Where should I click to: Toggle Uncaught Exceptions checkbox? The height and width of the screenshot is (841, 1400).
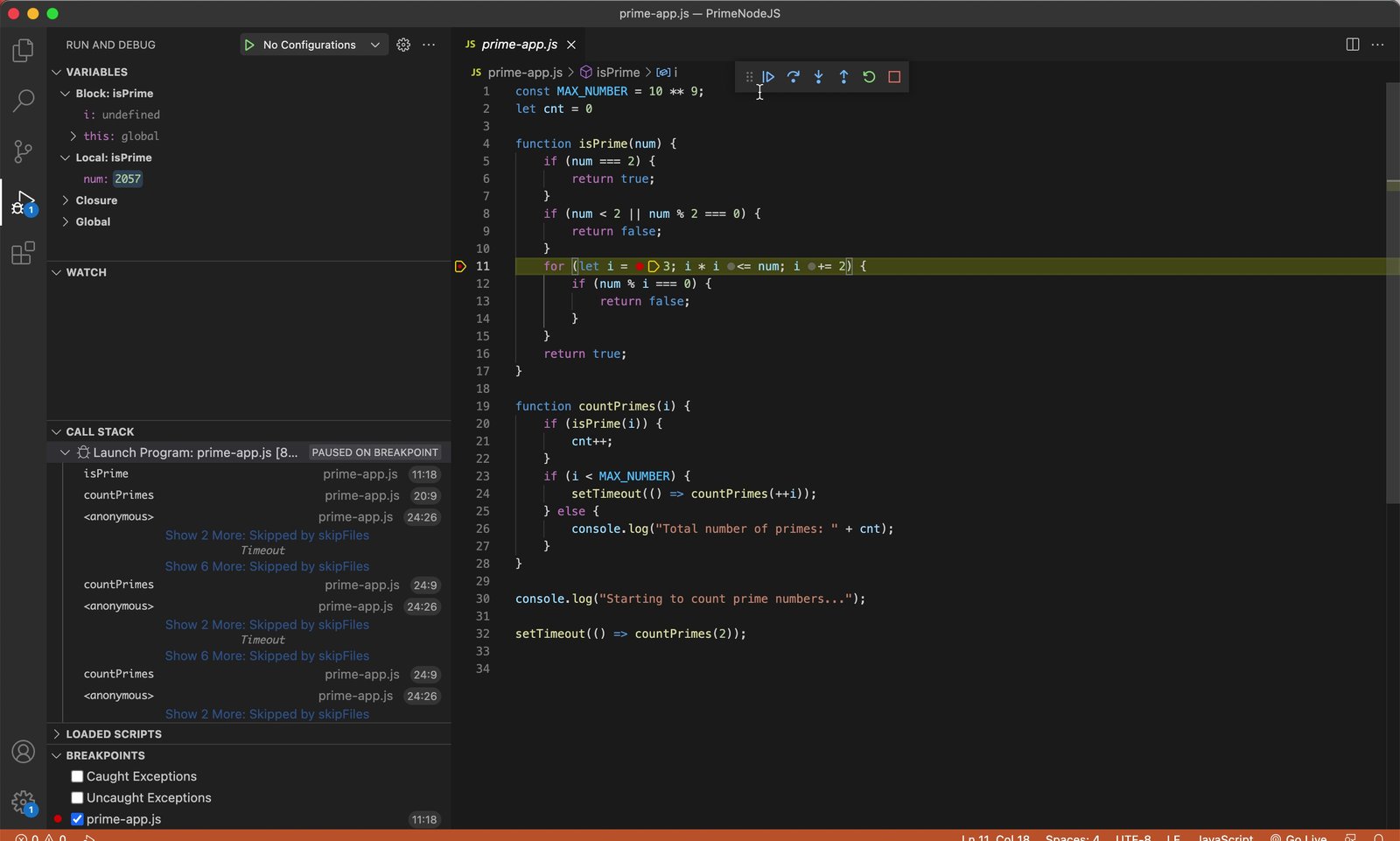[x=77, y=797]
